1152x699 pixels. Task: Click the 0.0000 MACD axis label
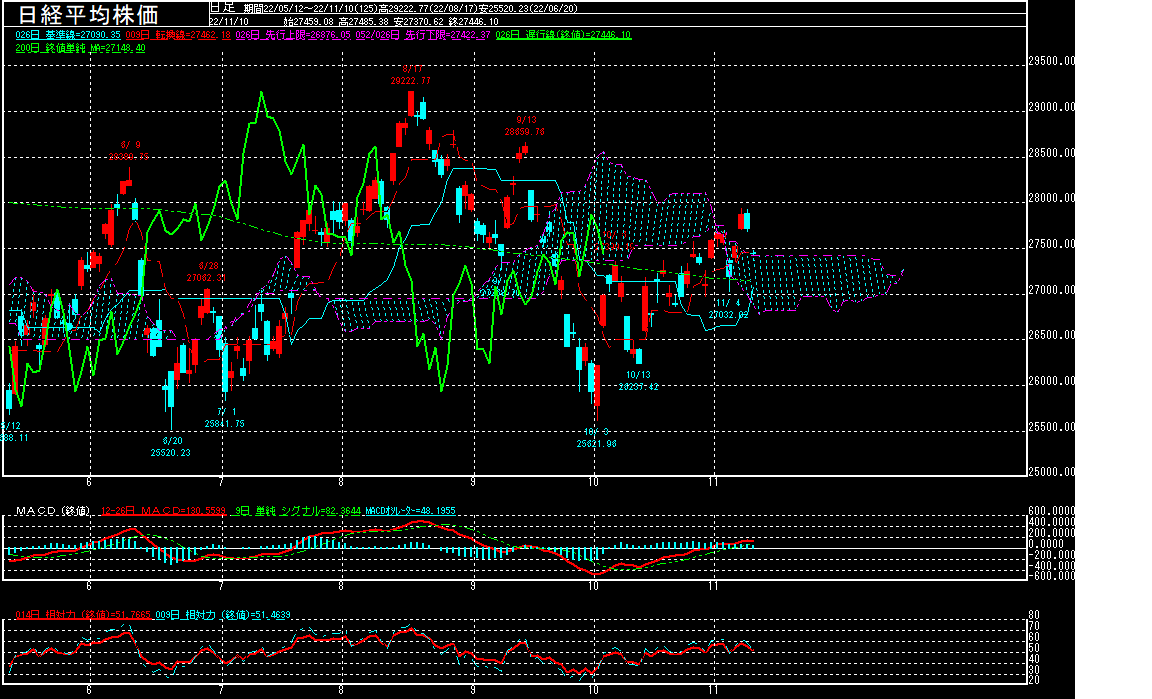coord(1045,544)
